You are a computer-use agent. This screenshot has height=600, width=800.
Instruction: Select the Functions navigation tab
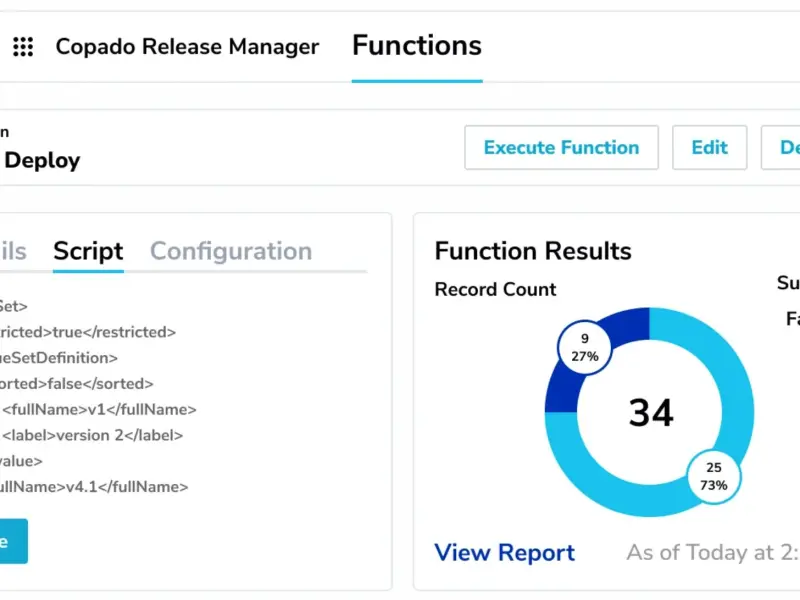(417, 46)
